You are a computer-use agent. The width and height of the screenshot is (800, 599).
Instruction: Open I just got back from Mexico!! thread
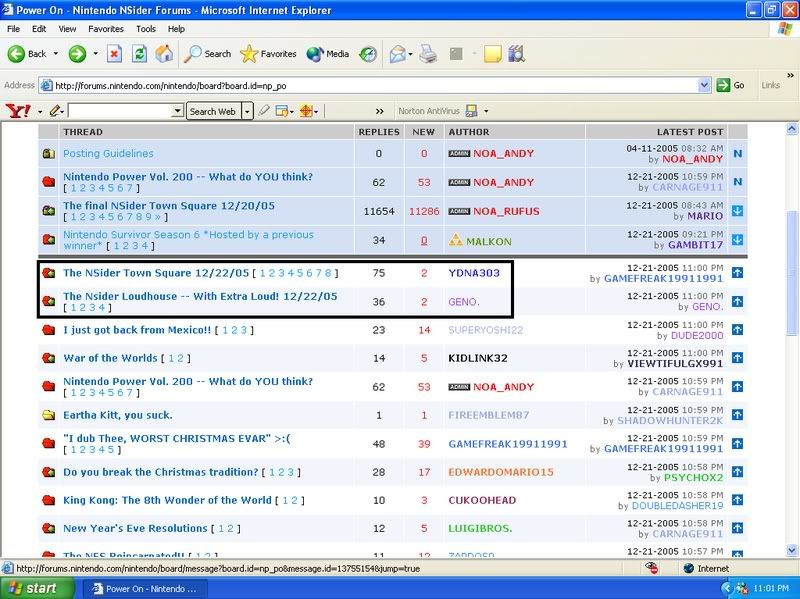click(x=137, y=330)
